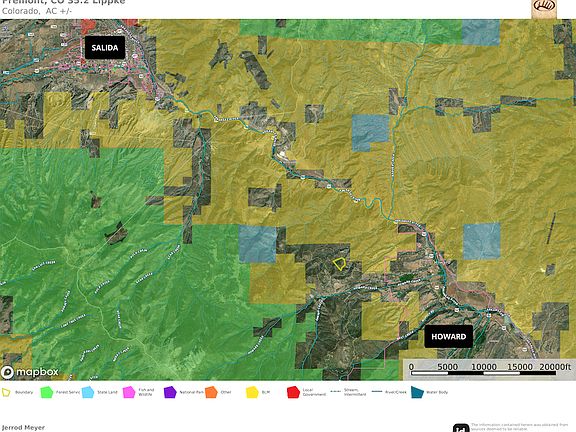Click the 'Boundary' legend label
This screenshot has width=576, height=432.
[24, 392]
